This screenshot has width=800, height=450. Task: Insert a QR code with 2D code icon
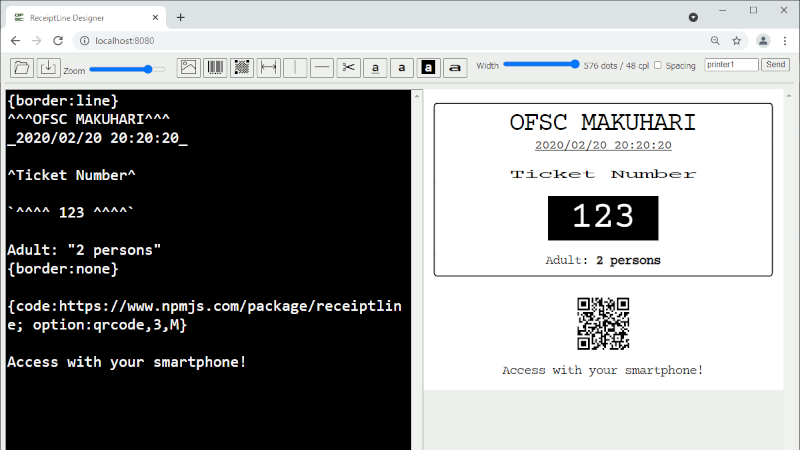(x=242, y=67)
